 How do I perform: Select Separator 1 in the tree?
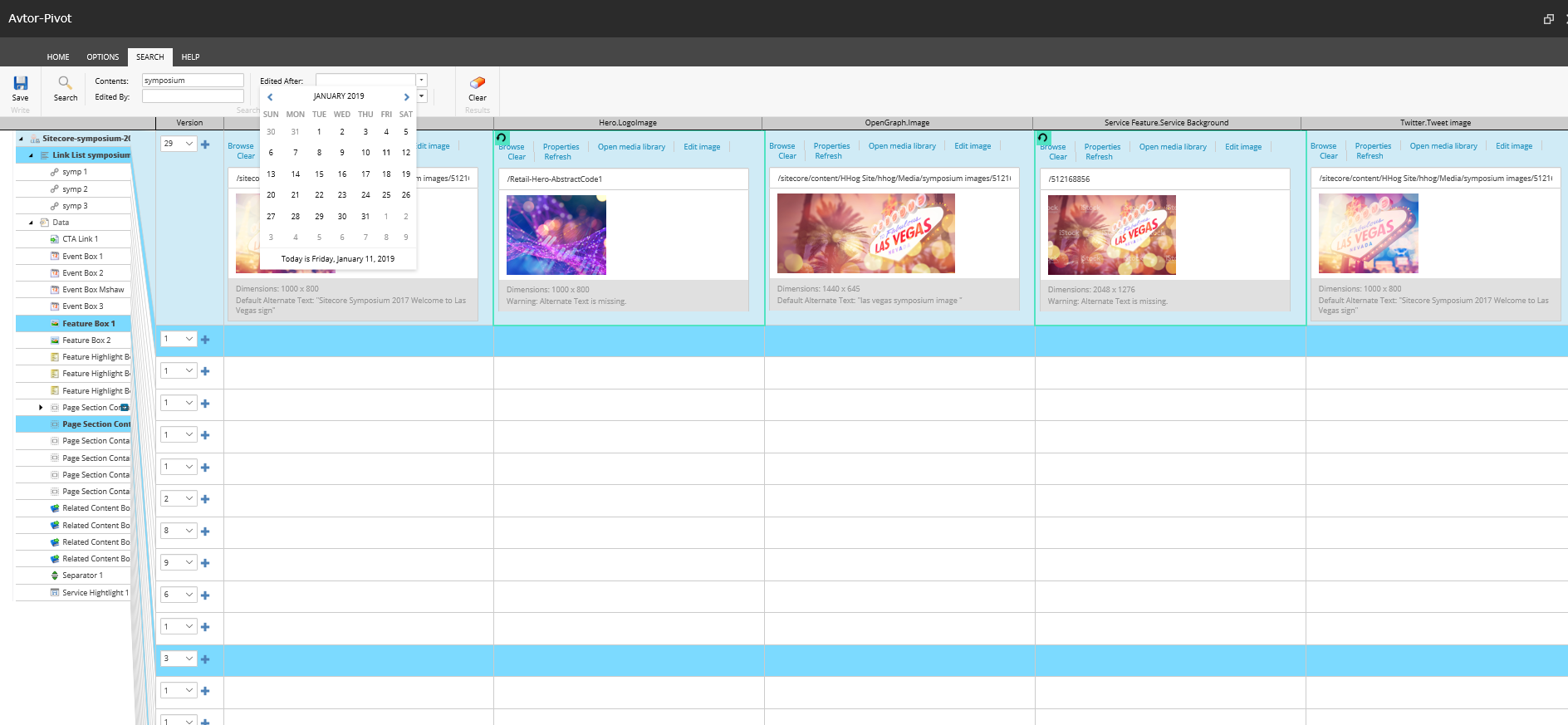(82, 576)
